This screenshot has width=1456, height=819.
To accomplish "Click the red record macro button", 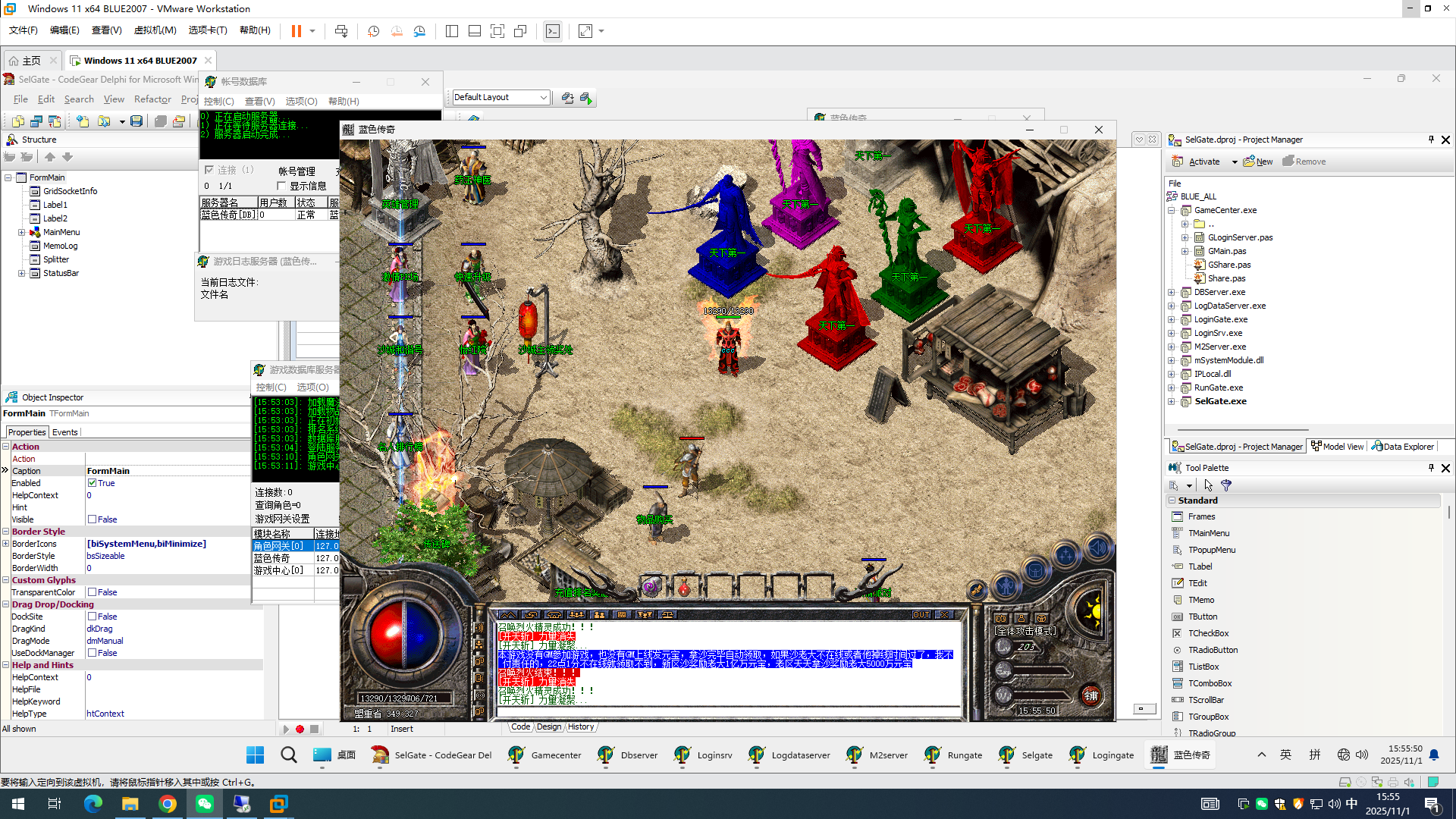I will pos(300,729).
